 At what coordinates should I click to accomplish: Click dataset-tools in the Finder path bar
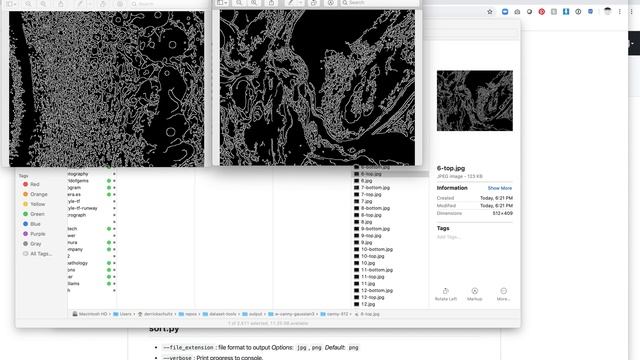(x=220, y=314)
